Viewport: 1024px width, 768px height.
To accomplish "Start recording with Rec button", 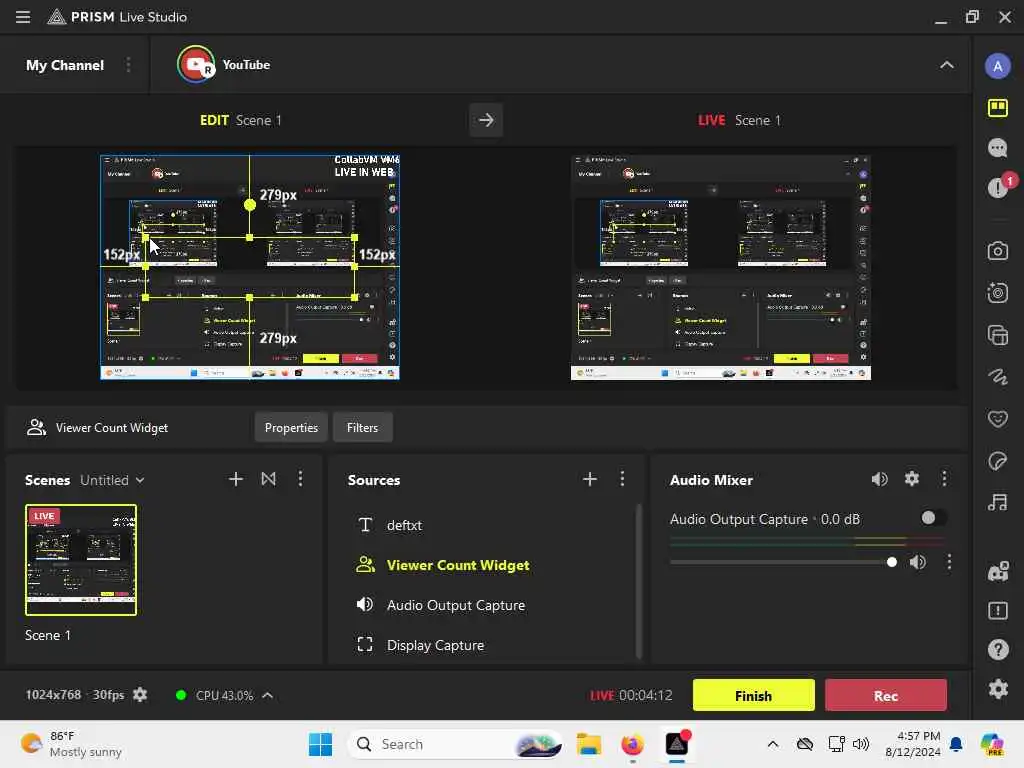I will pyautogui.click(x=886, y=695).
